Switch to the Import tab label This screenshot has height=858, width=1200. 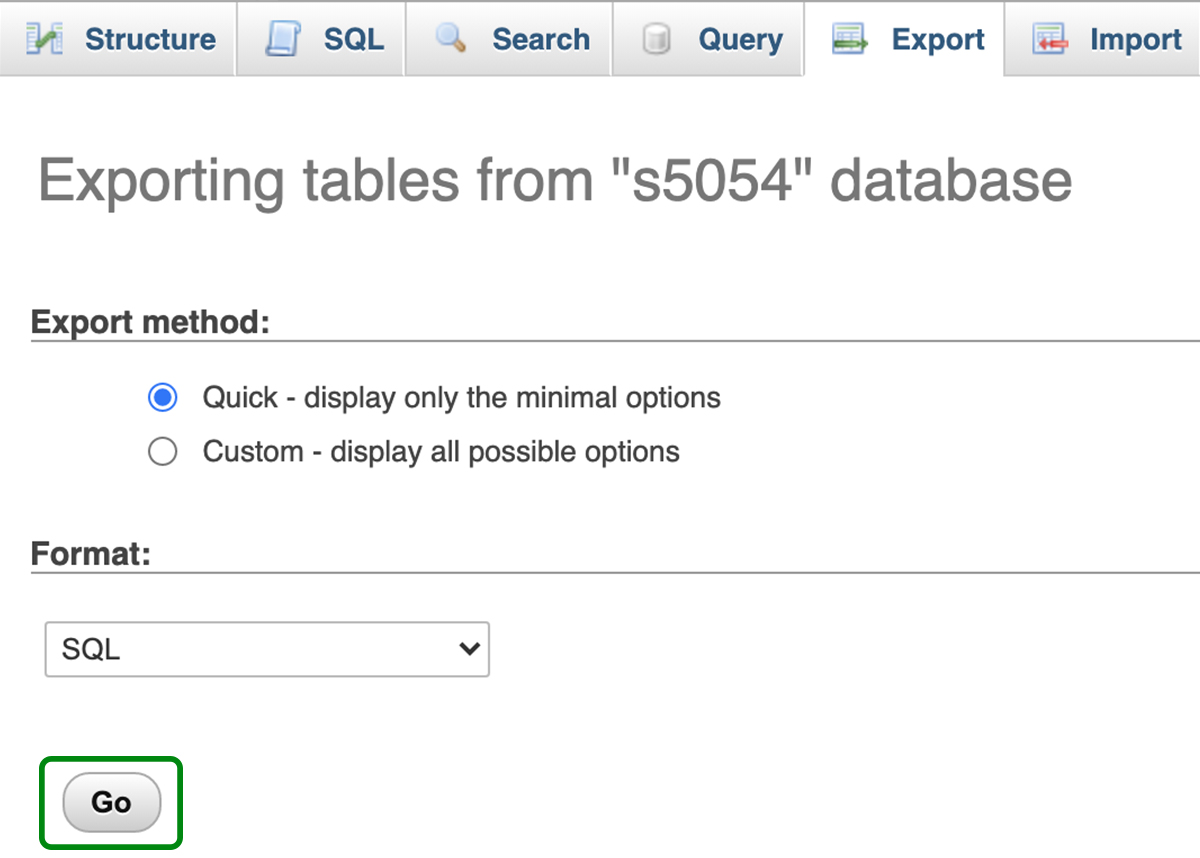(1135, 39)
